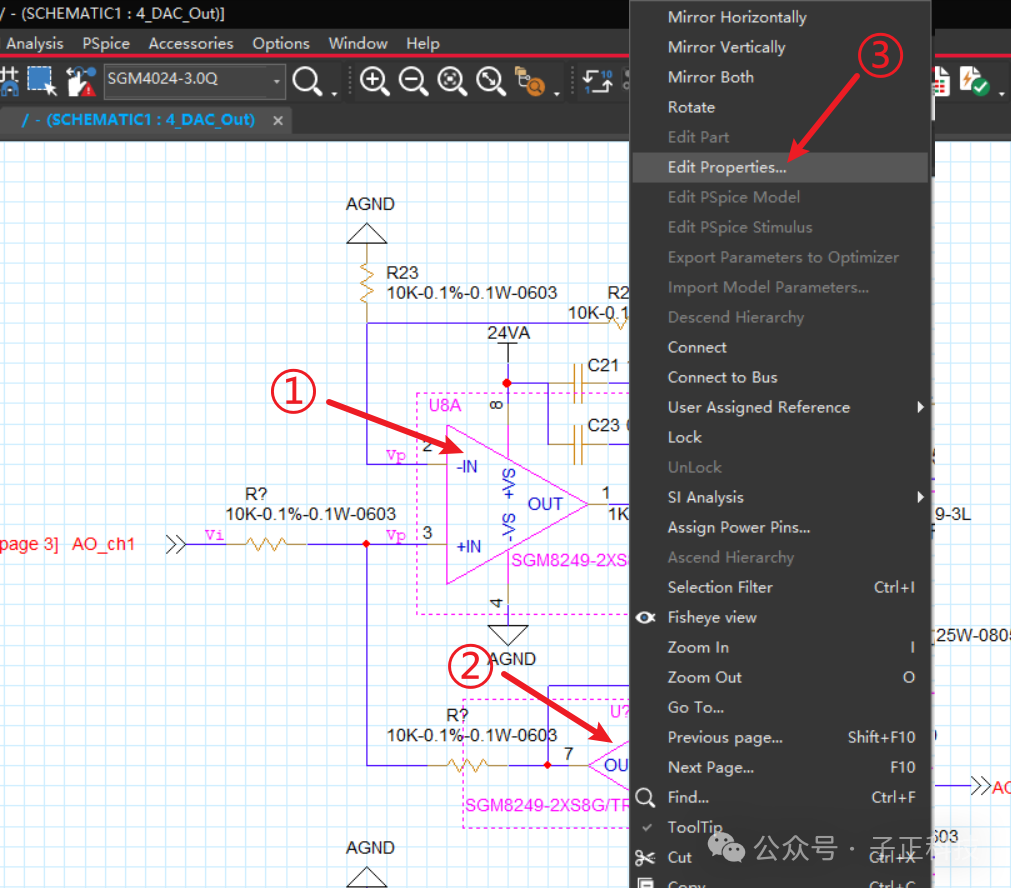Choose Find... in the context menu
Screen dimensions: 1011x888
pos(780,797)
